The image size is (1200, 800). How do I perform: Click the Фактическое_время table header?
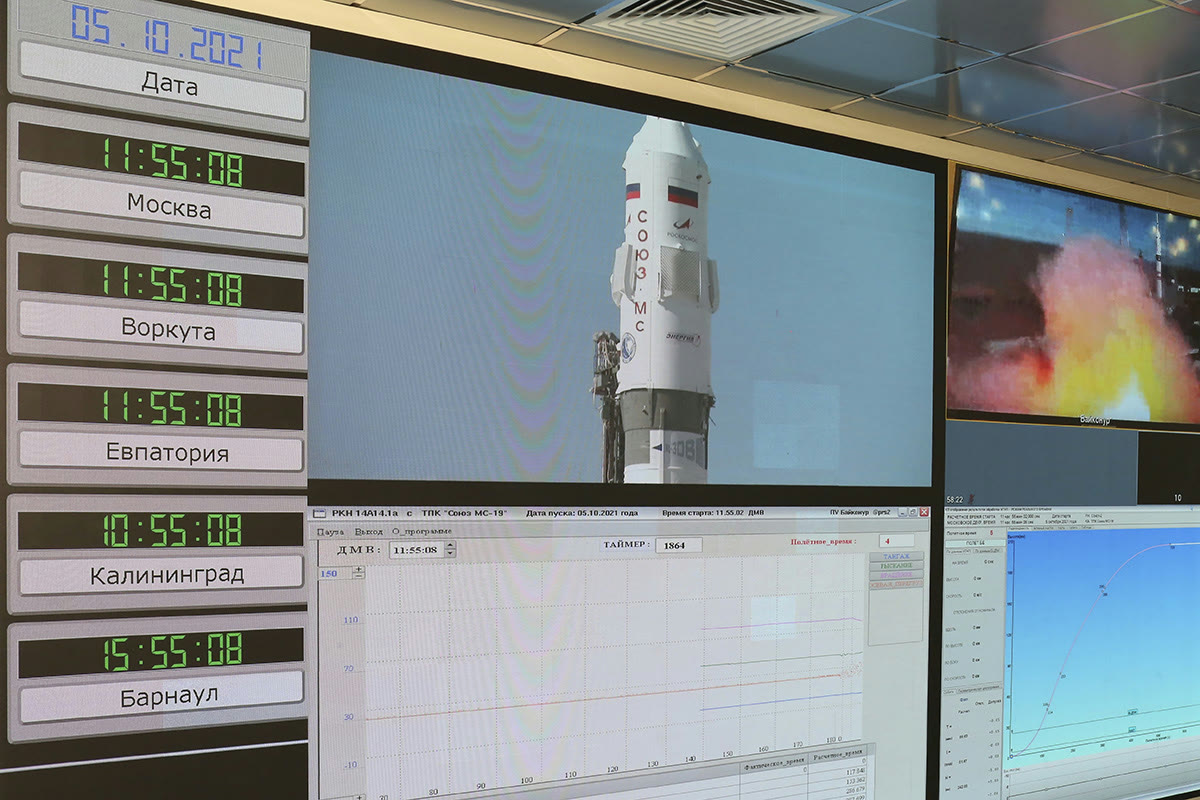[775, 762]
